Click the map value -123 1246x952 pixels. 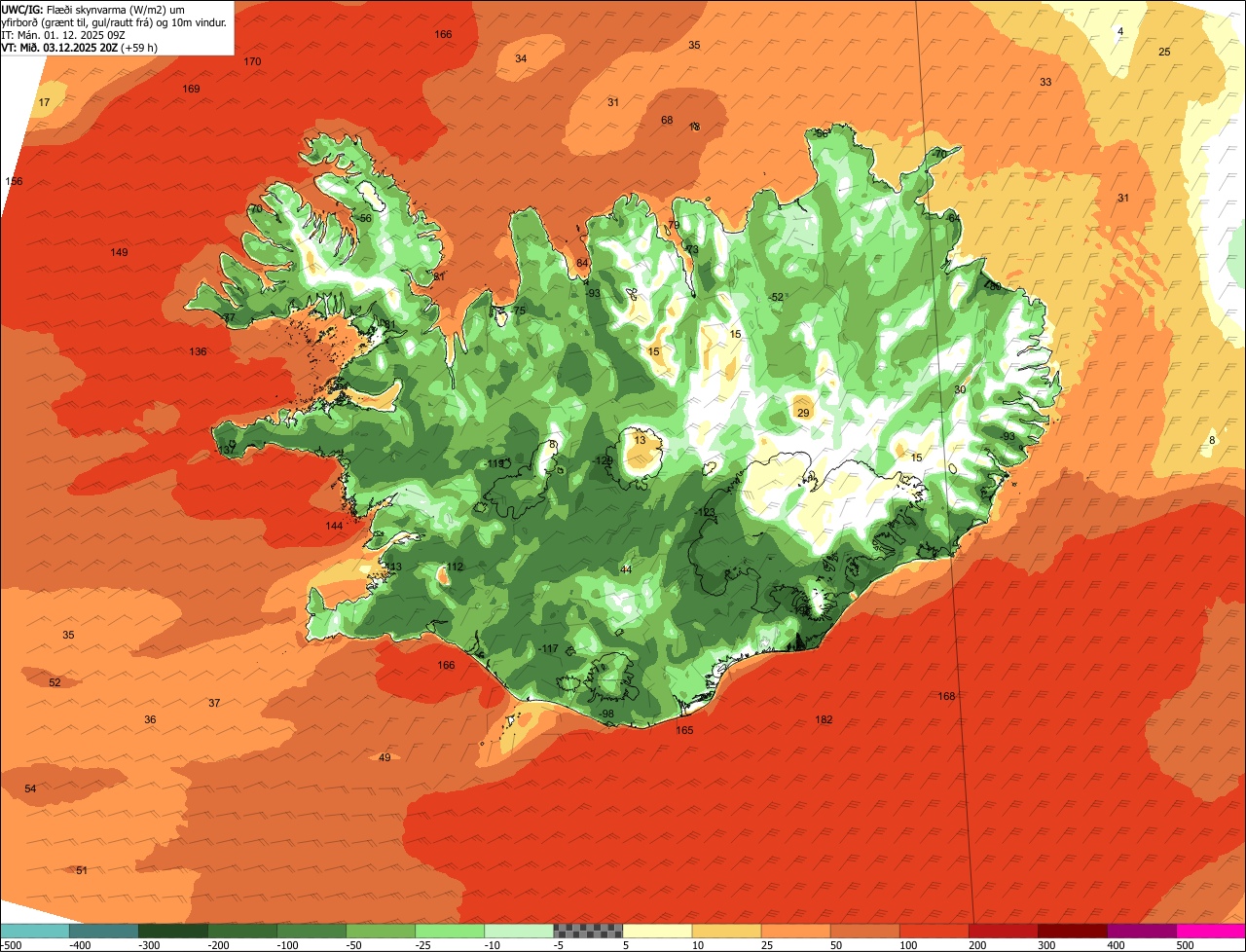click(x=706, y=512)
